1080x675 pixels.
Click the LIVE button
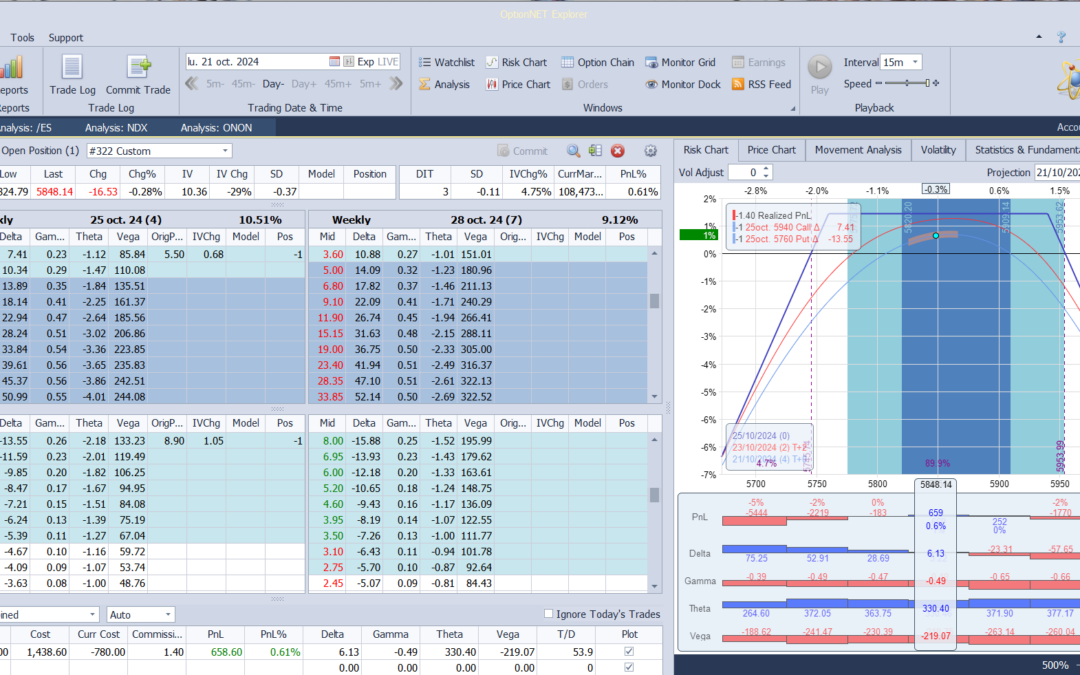(388, 61)
